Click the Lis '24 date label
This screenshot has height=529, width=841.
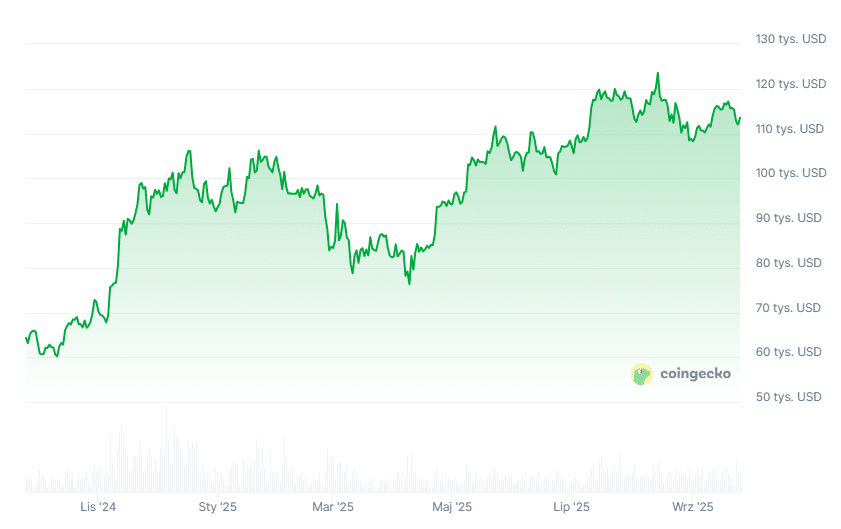98,508
